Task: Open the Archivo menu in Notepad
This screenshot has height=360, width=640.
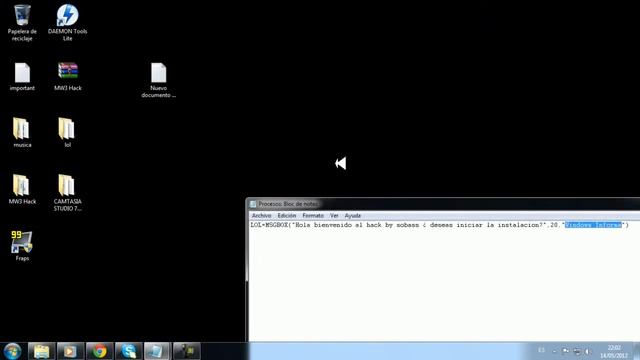Action: tap(261, 216)
